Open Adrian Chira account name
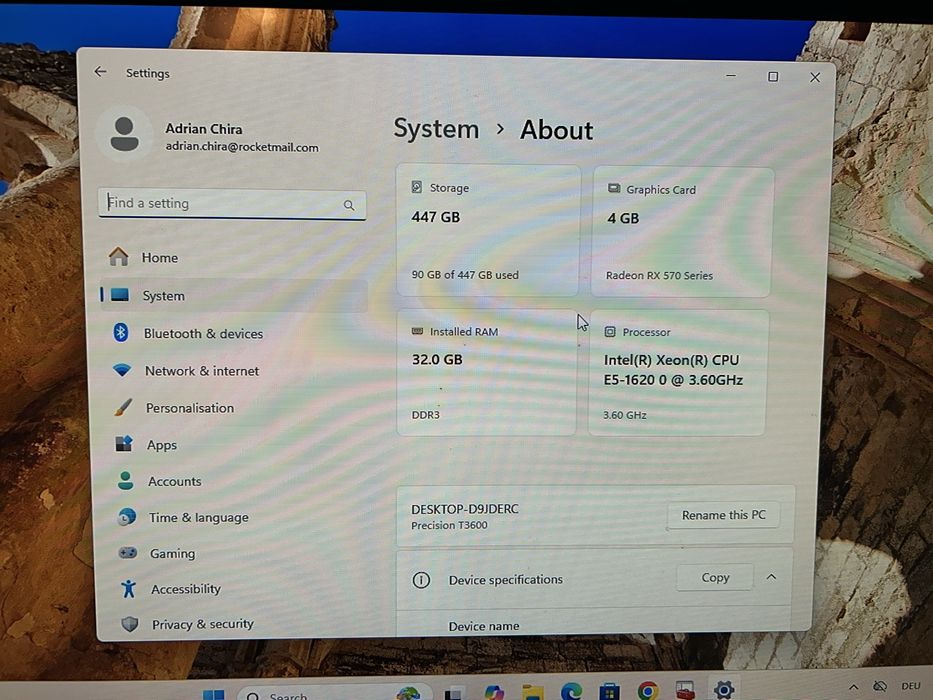This screenshot has width=933, height=700. pos(203,129)
